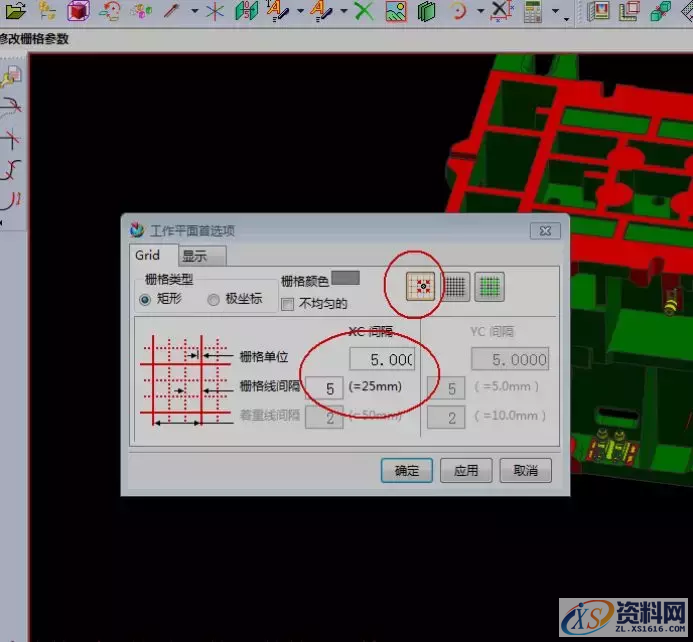The width and height of the screenshot is (693, 642).
Task: Click the 取消 cancel button
Action: coord(525,471)
